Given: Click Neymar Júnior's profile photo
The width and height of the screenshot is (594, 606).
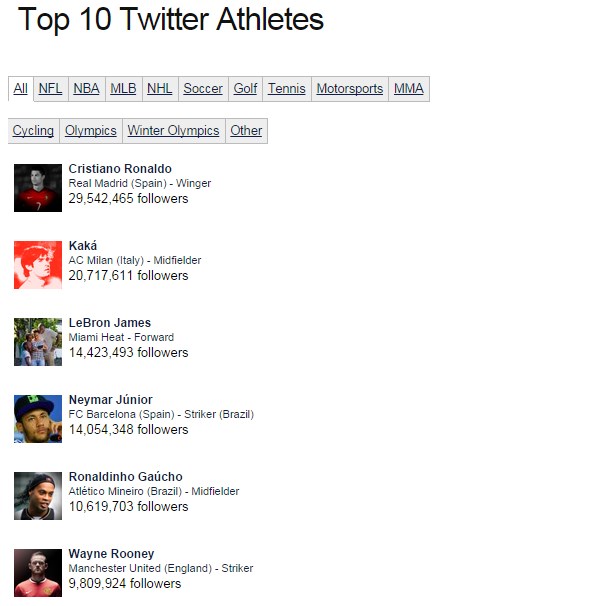Looking at the screenshot, I should click(x=38, y=419).
